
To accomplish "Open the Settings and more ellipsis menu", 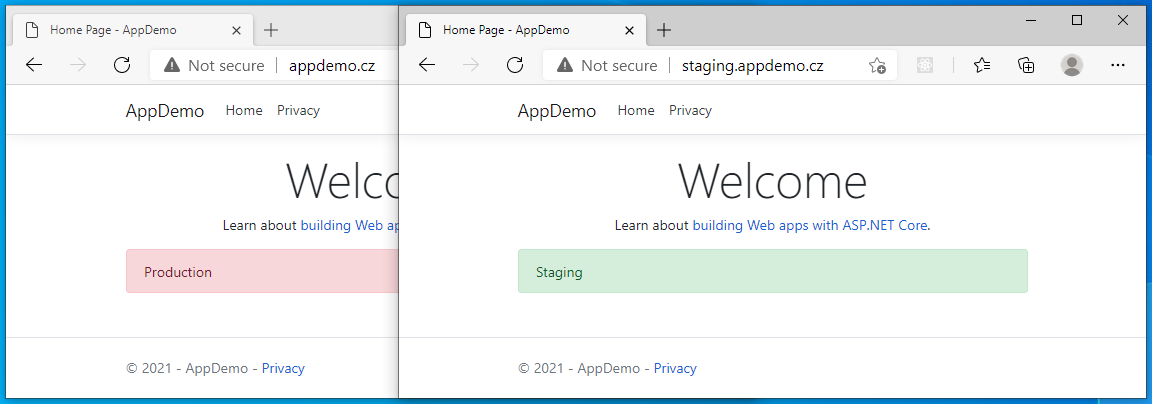I will [x=1117, y=65].
